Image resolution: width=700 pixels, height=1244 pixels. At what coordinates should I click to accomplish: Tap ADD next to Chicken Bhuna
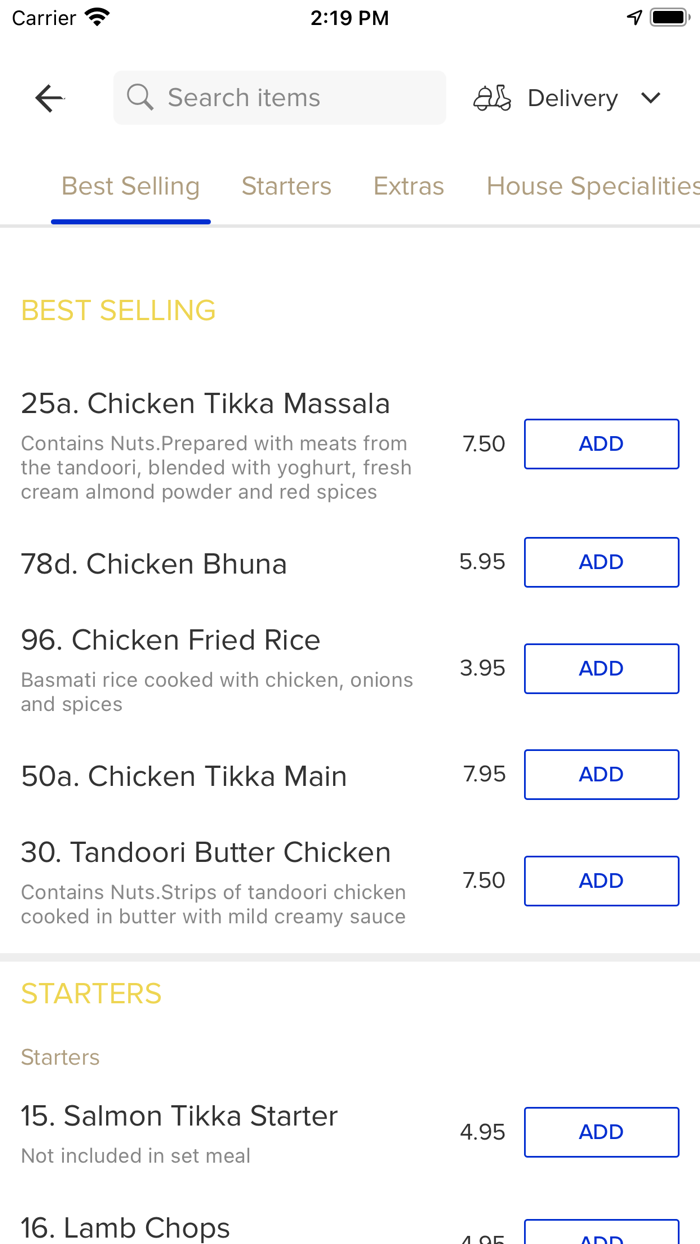(x=601, y=562)
